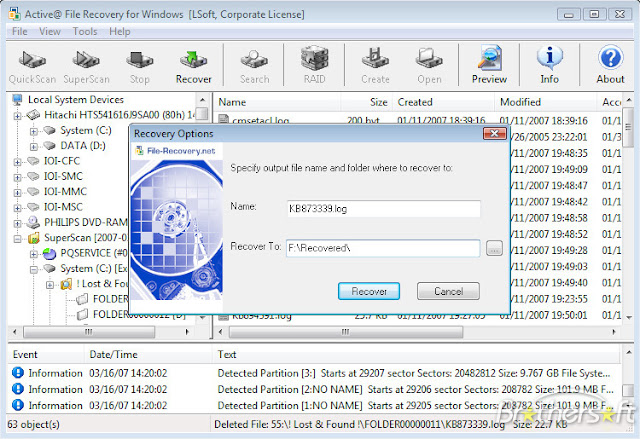
Task: Cancel the Recovery Options dialog
Action: [x=448, y=291]
